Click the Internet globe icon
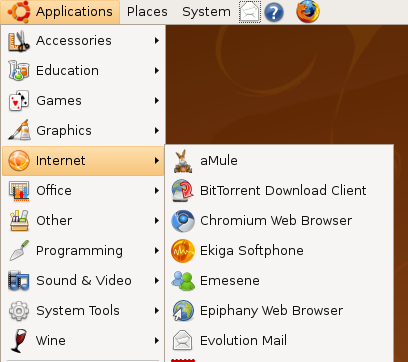Screen dimensions: 408x362 [x=19, y=160]
